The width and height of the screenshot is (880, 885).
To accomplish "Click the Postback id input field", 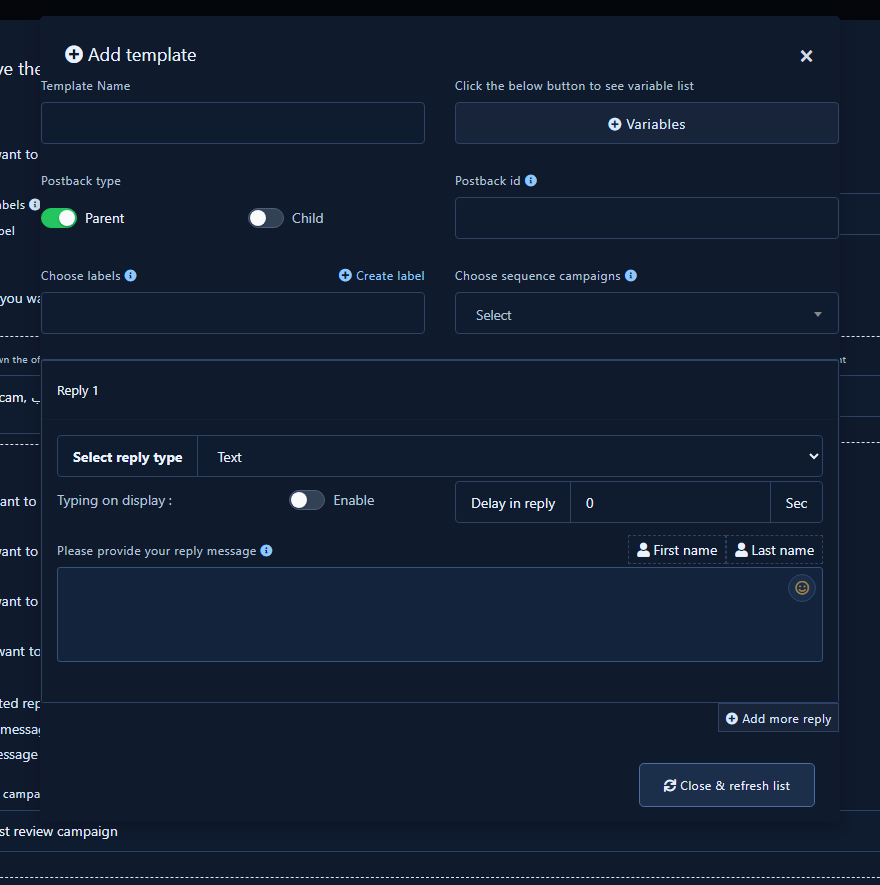I will tap(646, 218).
